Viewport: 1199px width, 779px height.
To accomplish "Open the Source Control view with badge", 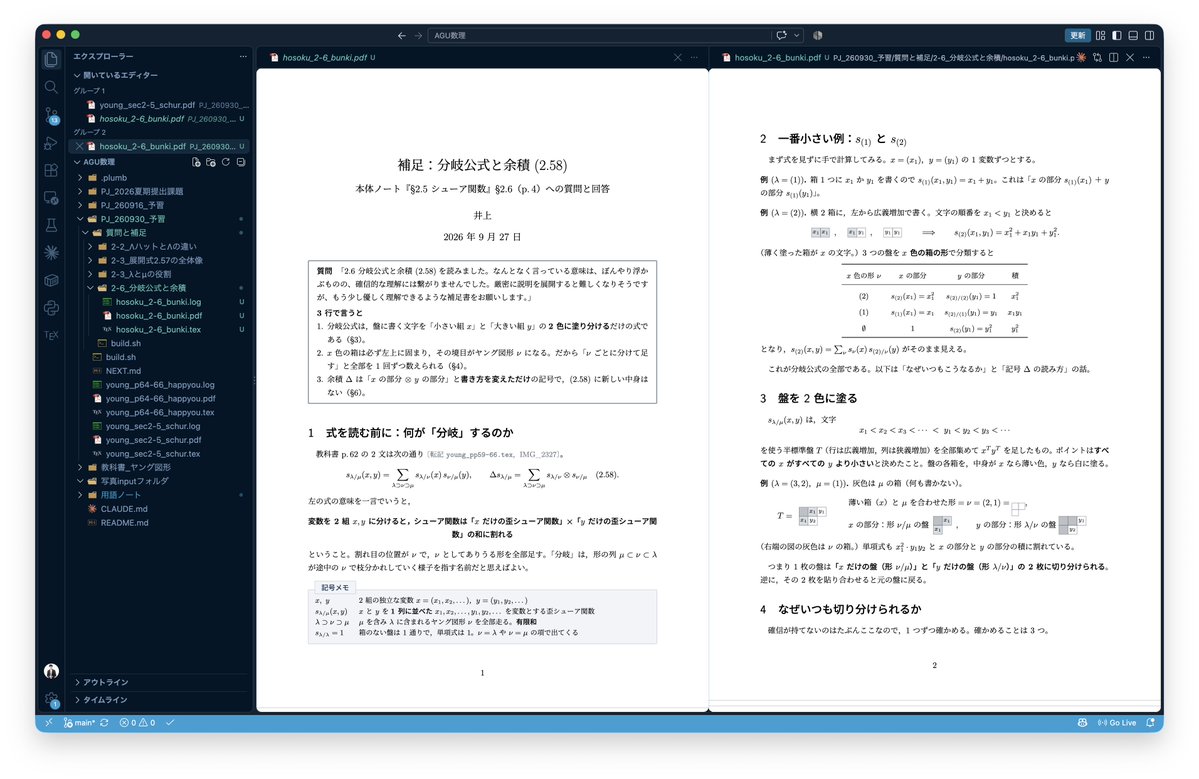I will click(x=51, y=115).
